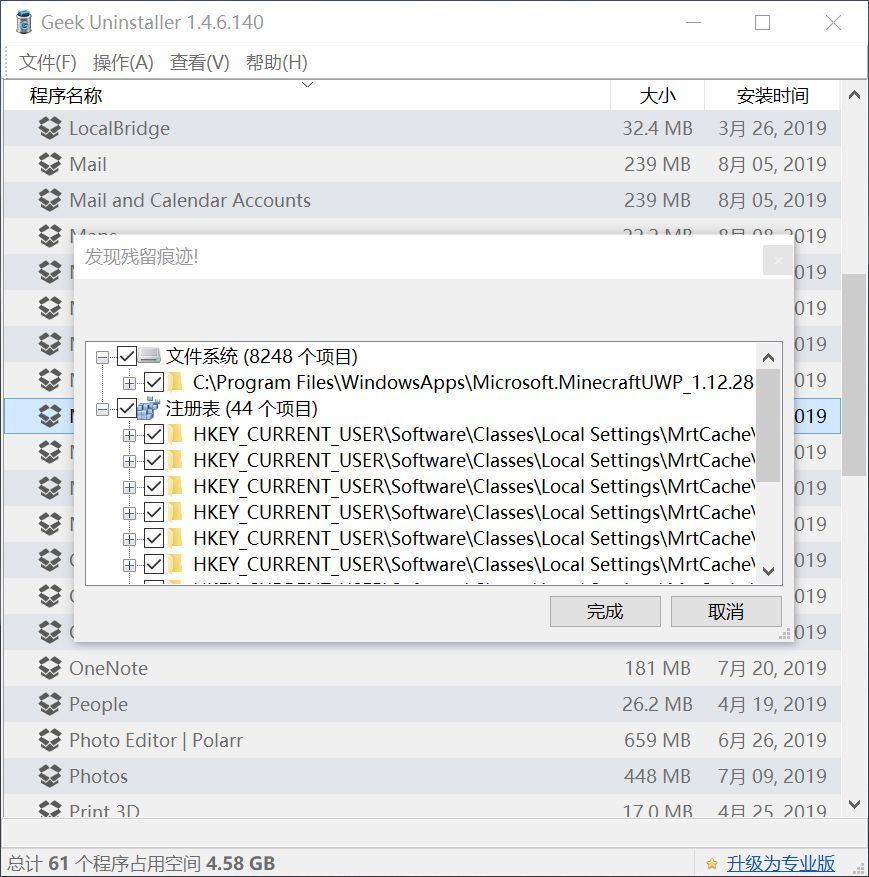Collapse the 文件系统 tree node
Screen dimensions: 869x877
(102, 357)
